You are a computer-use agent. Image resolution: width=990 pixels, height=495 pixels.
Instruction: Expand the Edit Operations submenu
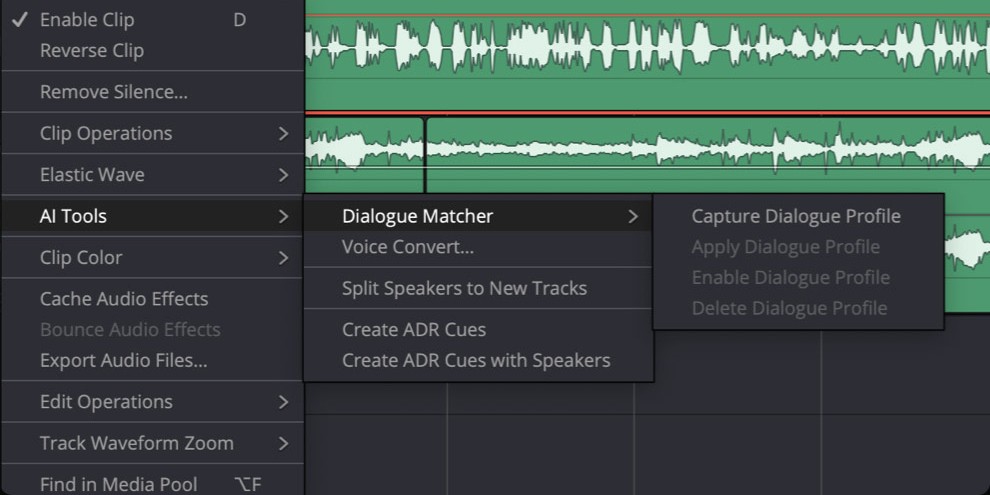pos(106,402)
